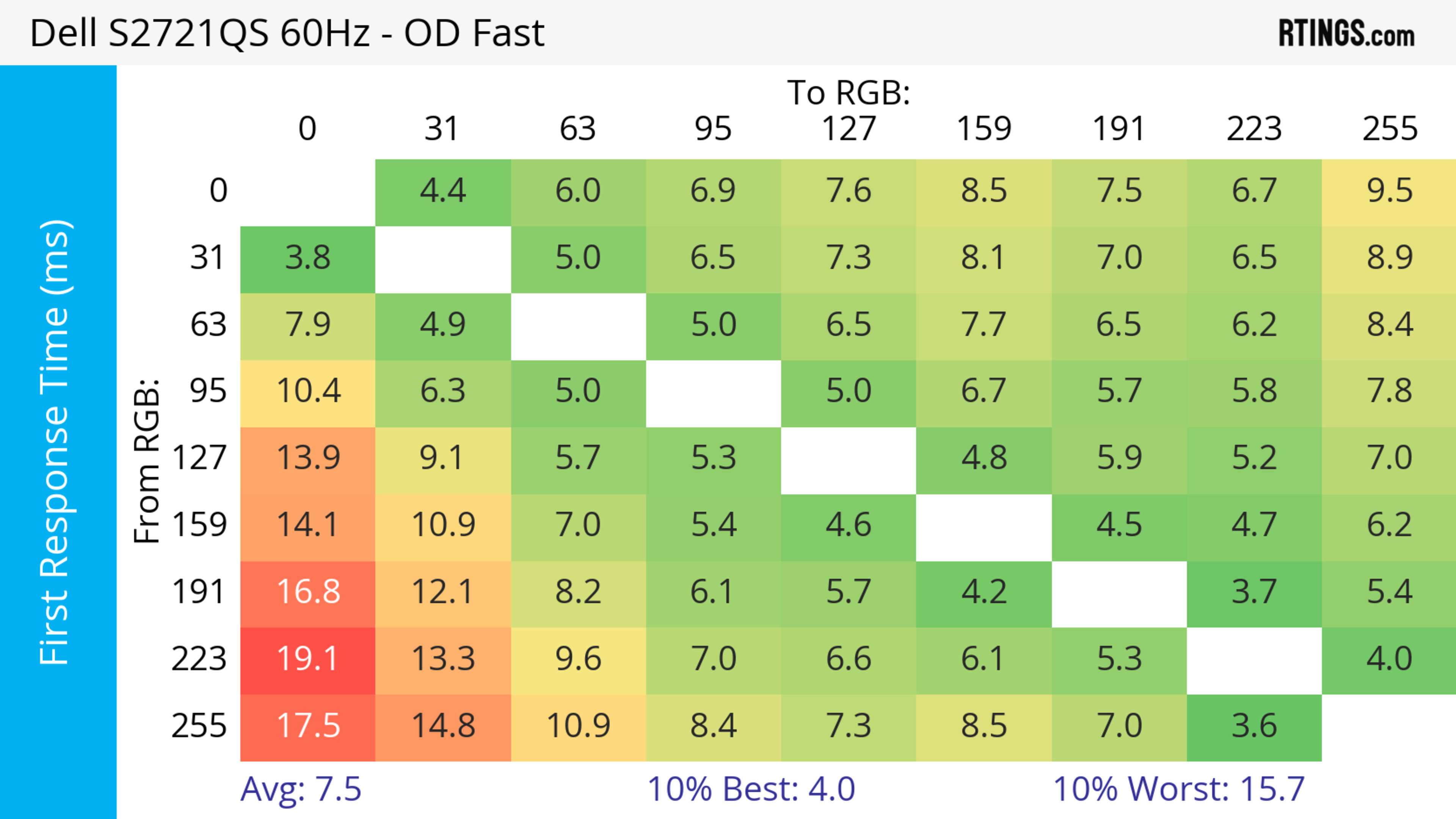Click the 10% Best: 4.0 label

[751, 789]
